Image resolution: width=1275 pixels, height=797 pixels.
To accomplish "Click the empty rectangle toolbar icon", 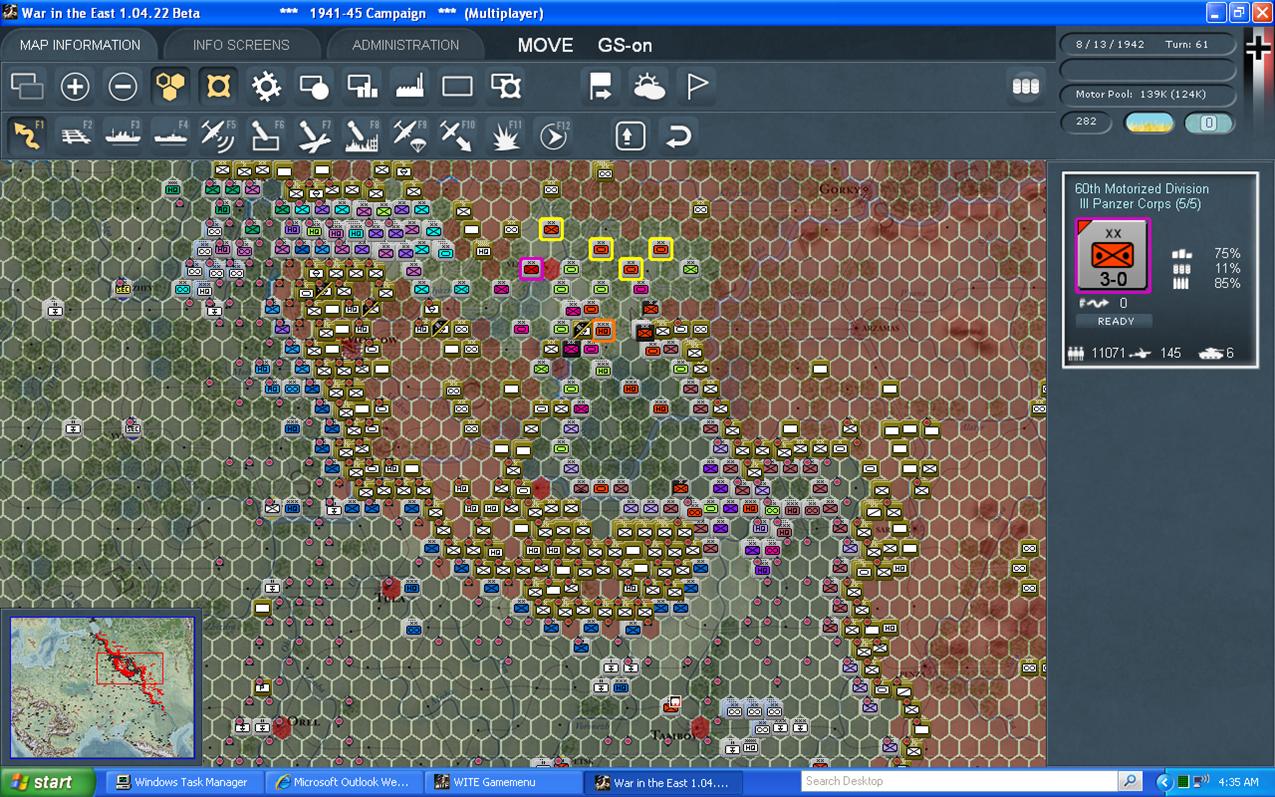I will pyautogui.click(x=458, y=87).
